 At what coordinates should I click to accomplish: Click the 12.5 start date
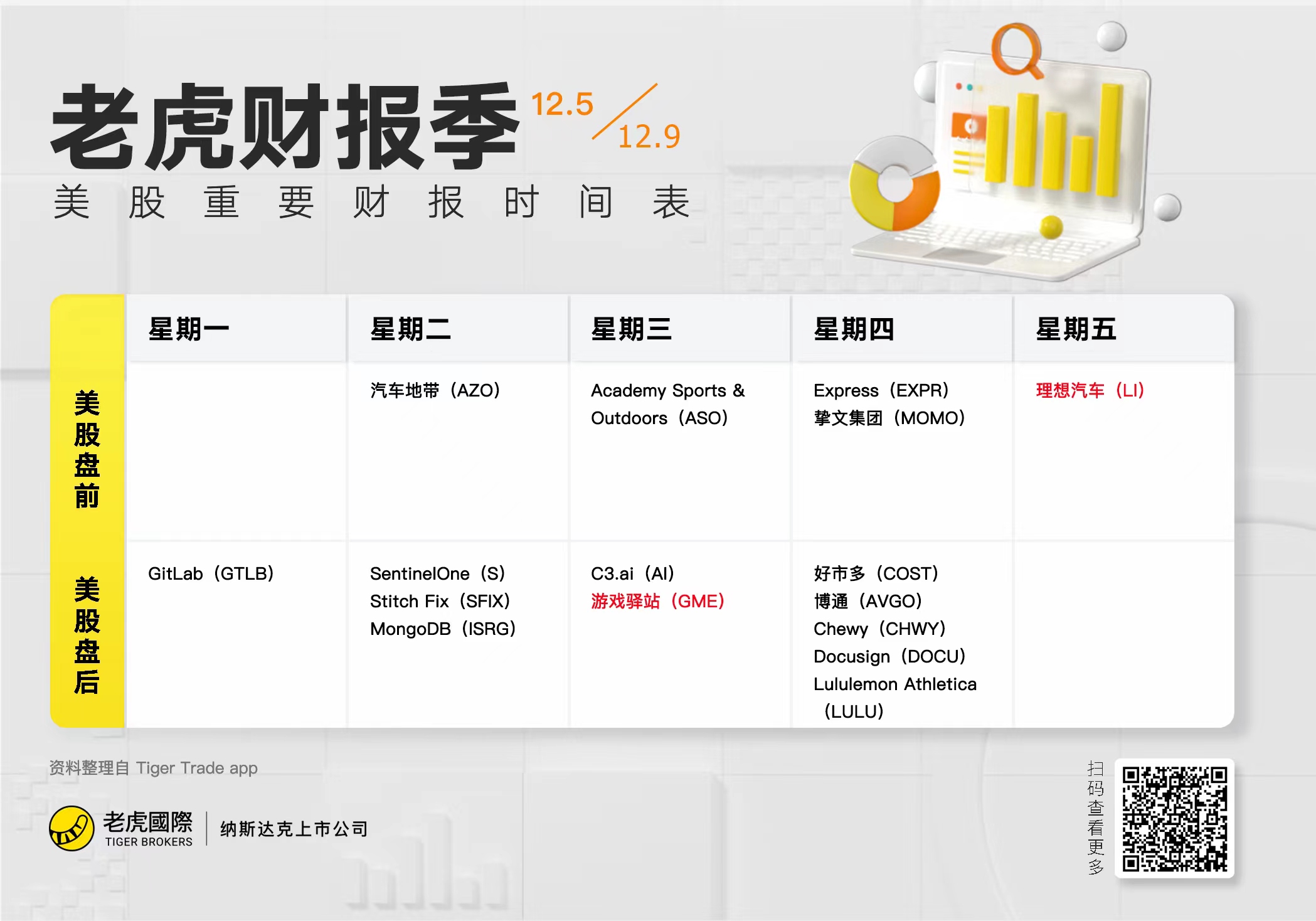coord(562,104)
